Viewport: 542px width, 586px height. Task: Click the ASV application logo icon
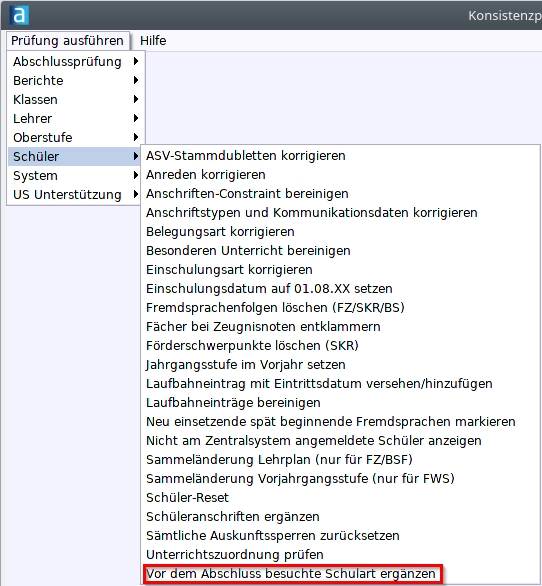[19, 15]
